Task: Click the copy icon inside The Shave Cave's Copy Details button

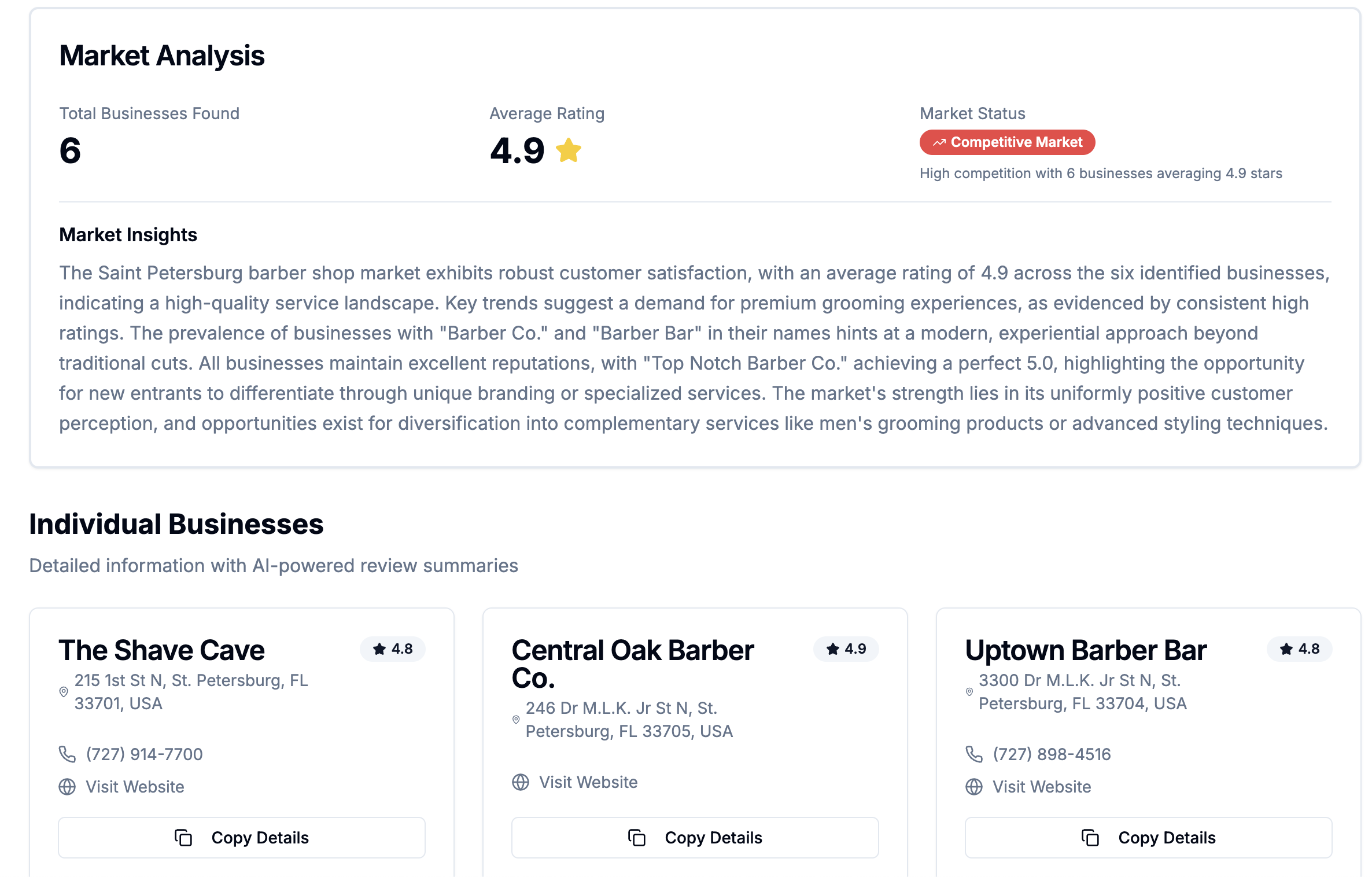Action: click(x=183, y=837)
